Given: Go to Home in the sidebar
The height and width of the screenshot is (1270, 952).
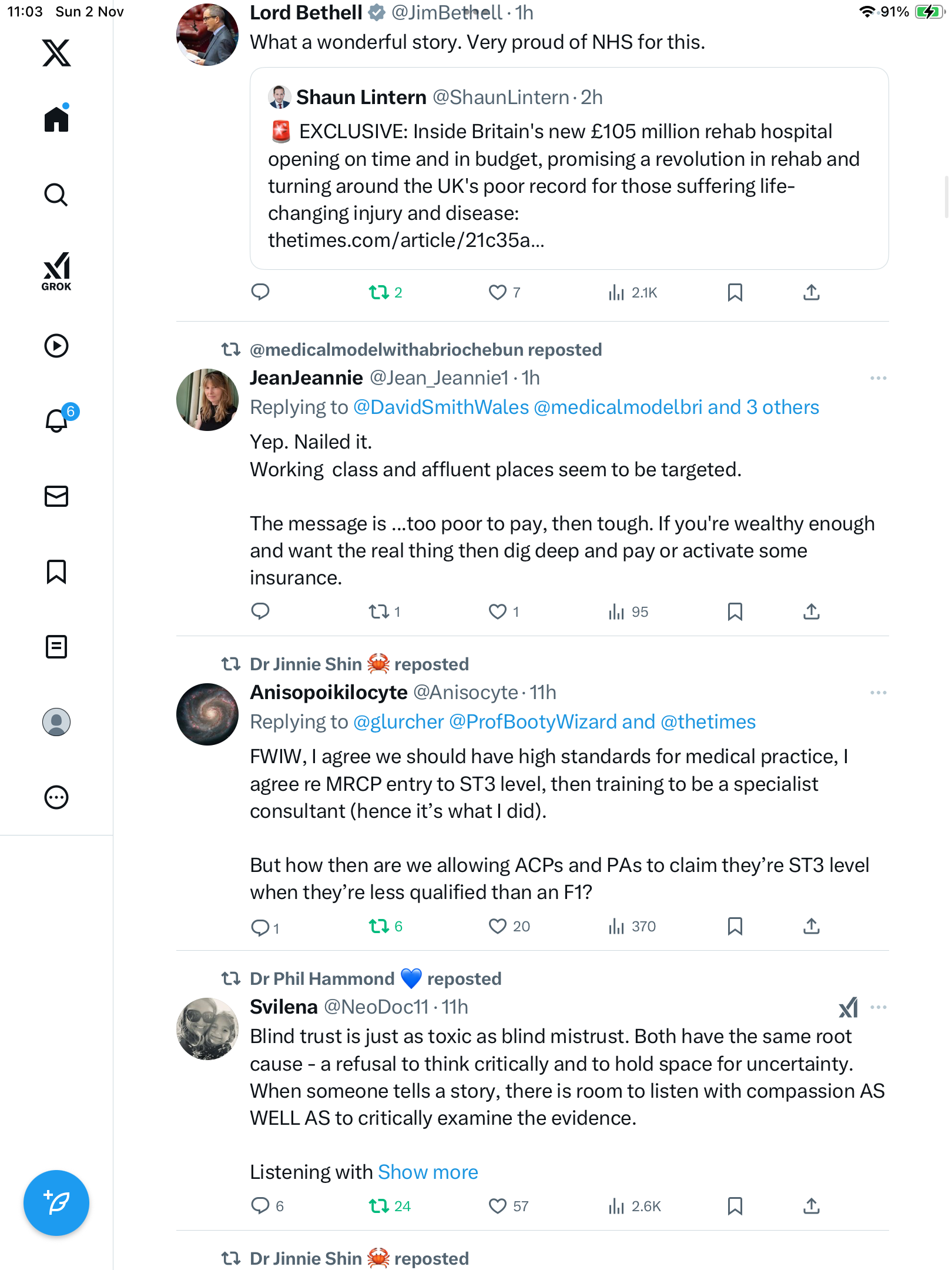Looking at the screenshot, I should coord(56,119).
